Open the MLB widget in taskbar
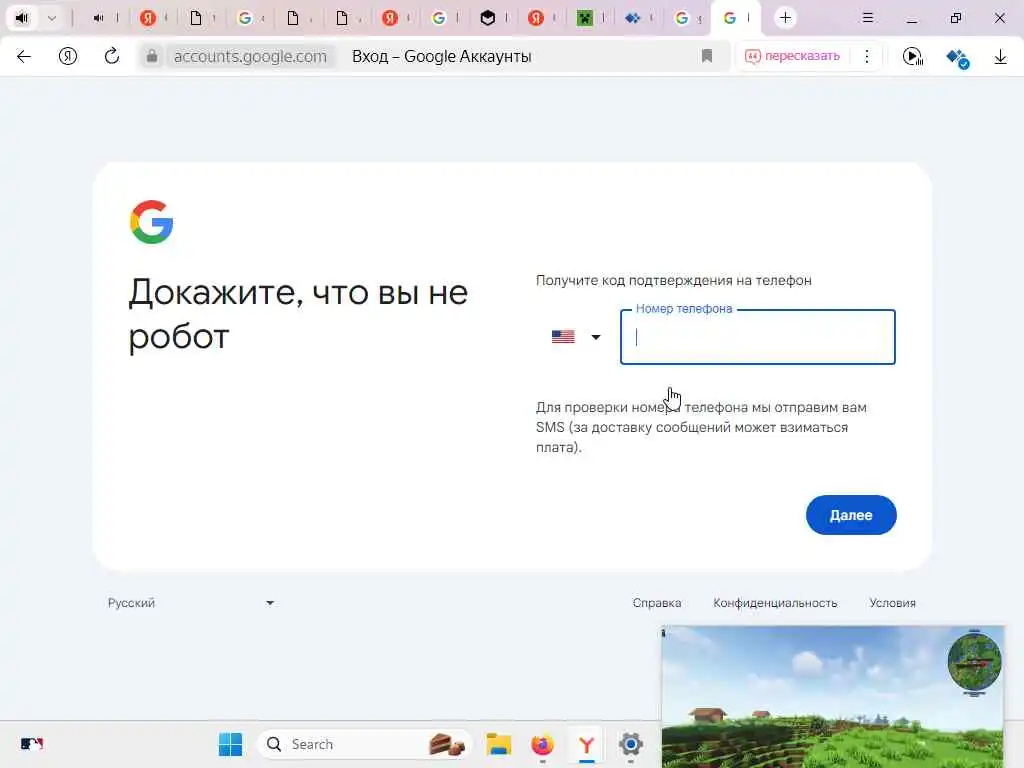1024x768 pixels. (x=31, y=744)
